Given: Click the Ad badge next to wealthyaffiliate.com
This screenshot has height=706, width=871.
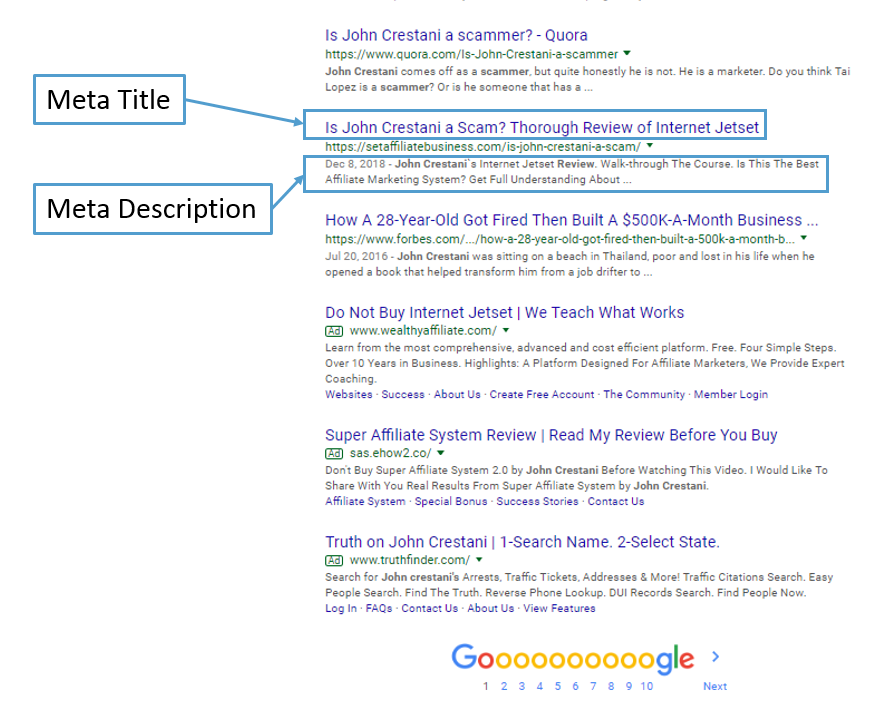Looking at the screenshot, I should (x=334, y=331).
